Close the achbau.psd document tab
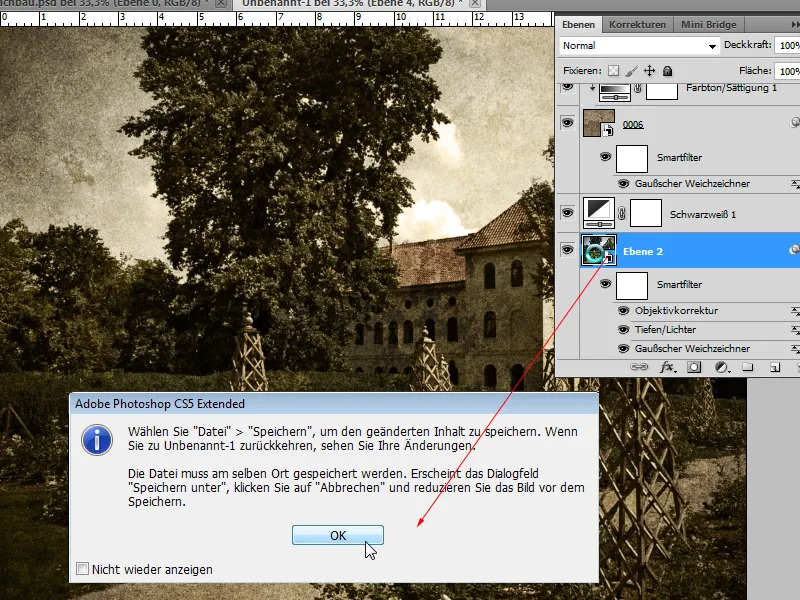 [221, 4]
